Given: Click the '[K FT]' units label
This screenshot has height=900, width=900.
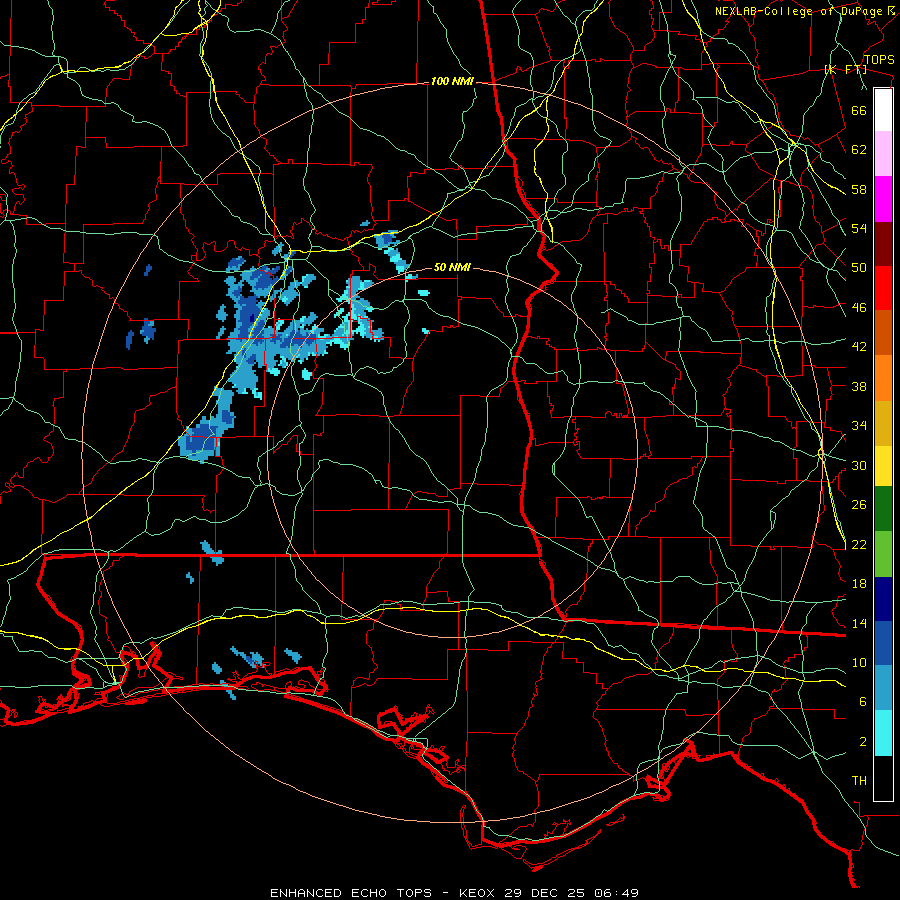Looking at the screenshot, I should click(x=845, y=69).
